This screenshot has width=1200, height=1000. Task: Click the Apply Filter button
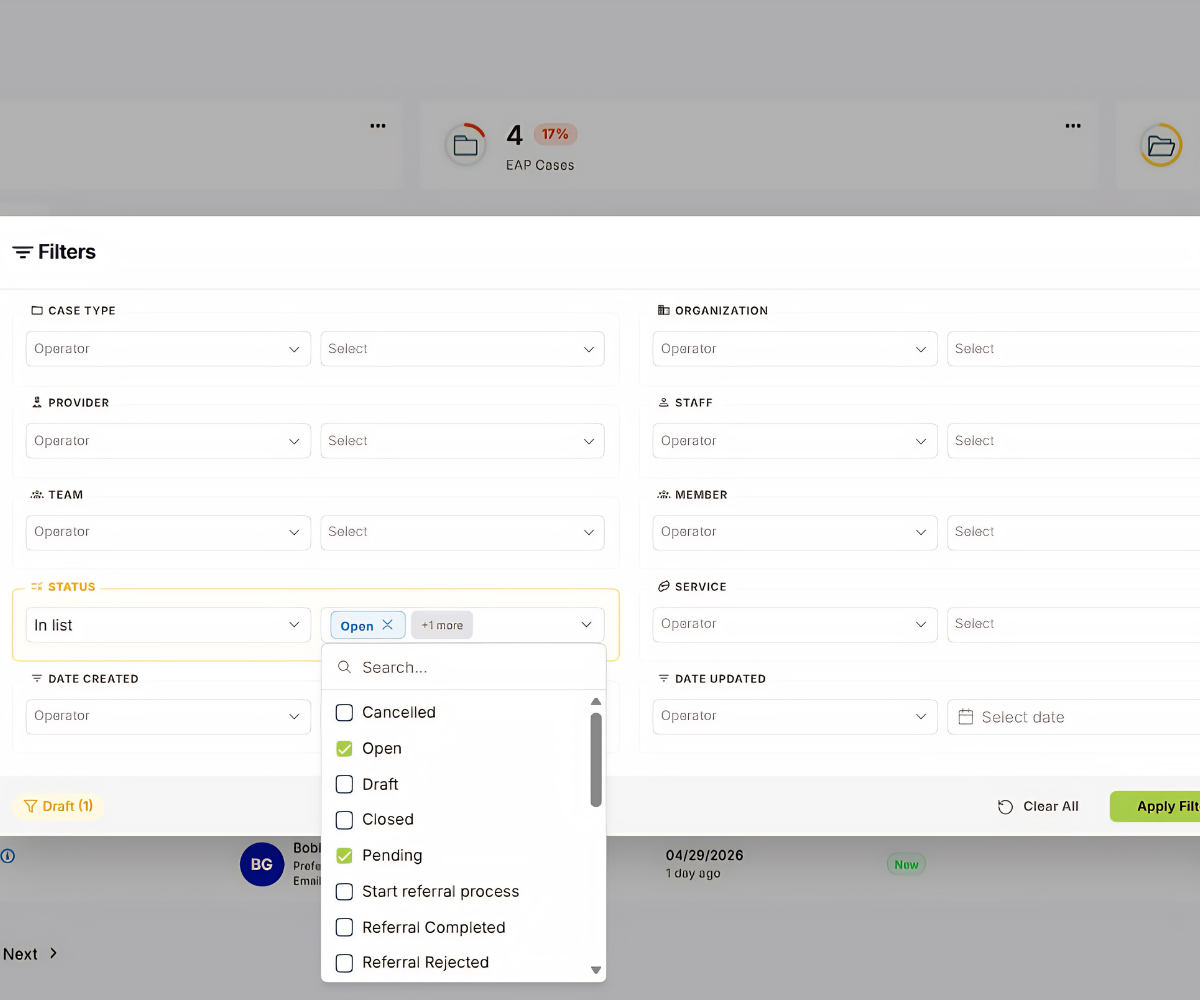coord(1155,806)
